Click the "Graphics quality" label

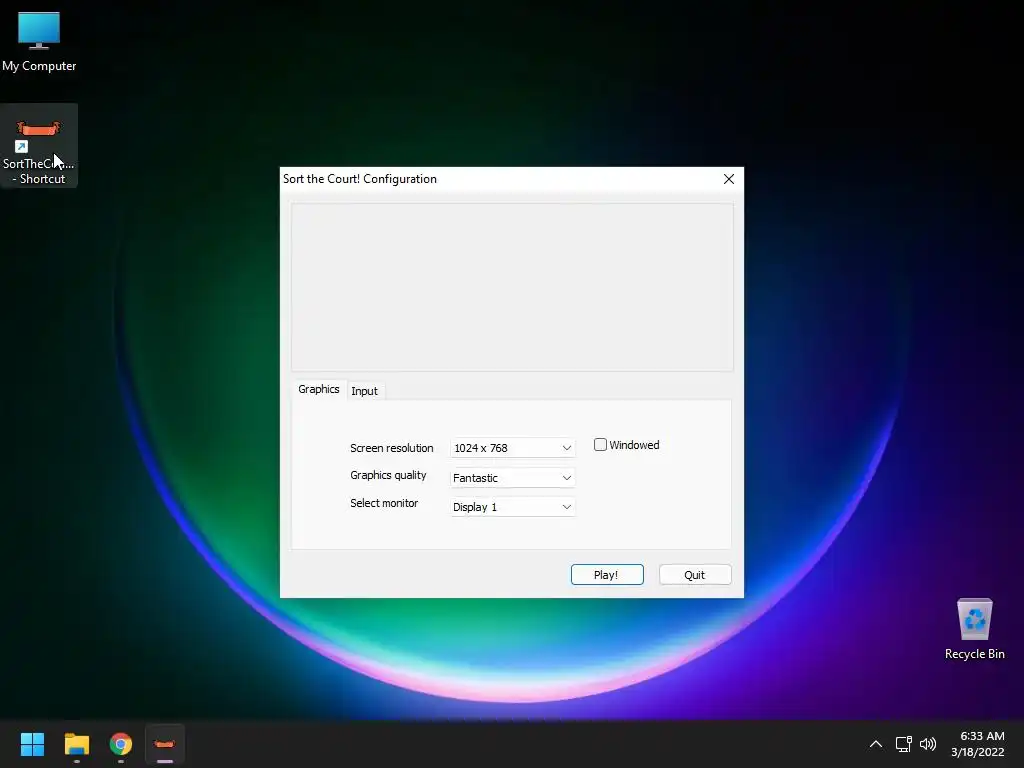(388, 475)
